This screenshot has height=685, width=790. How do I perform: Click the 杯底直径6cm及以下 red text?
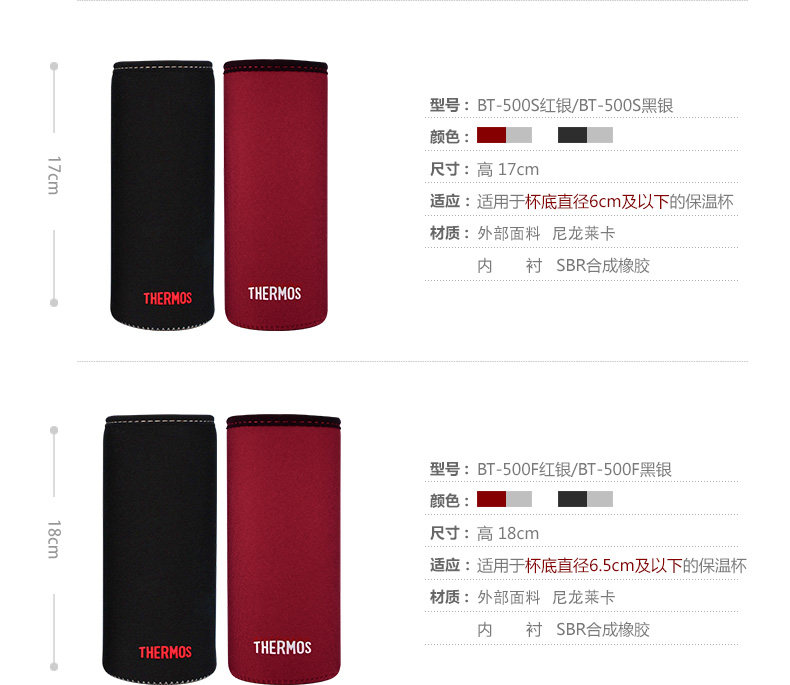click(x=597, y=201)
